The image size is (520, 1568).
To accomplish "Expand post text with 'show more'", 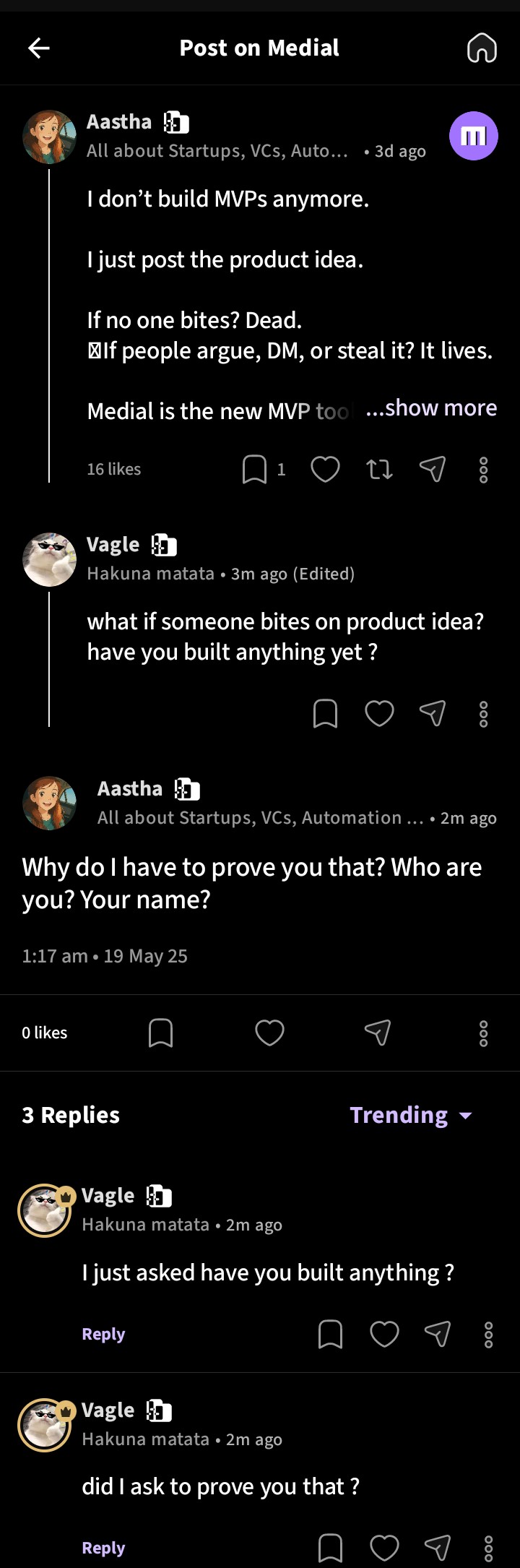I will pyautogui.click(x=432, y=408).
